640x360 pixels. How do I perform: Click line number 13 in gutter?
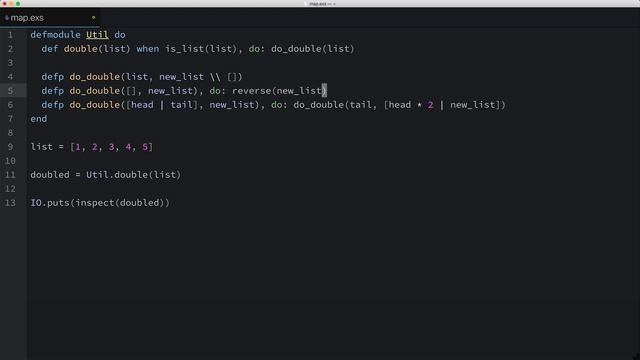click(x=10, y=203)
